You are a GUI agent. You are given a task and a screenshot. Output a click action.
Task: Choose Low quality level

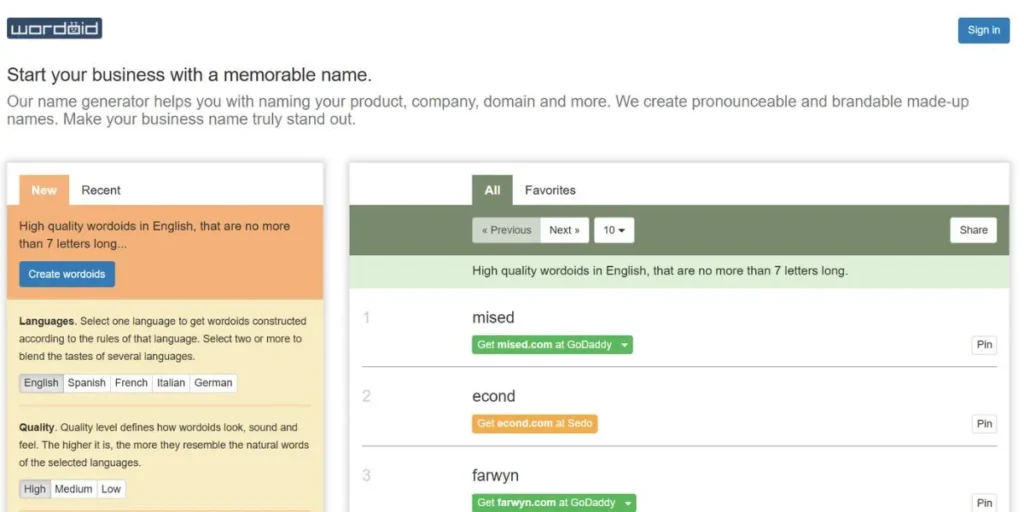pyautogui.click(x=111, y=489)
